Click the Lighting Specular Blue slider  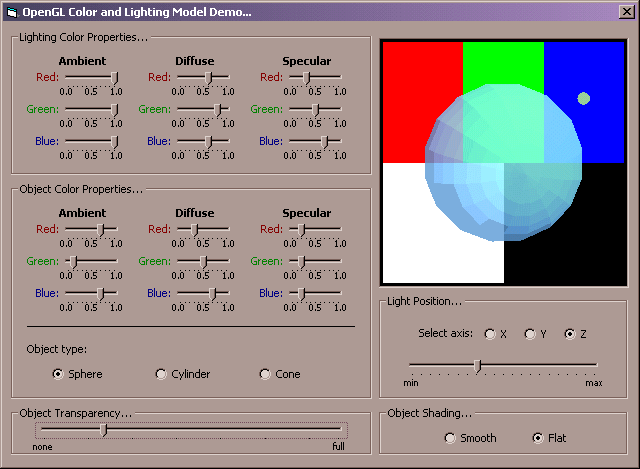pos(323,141)
